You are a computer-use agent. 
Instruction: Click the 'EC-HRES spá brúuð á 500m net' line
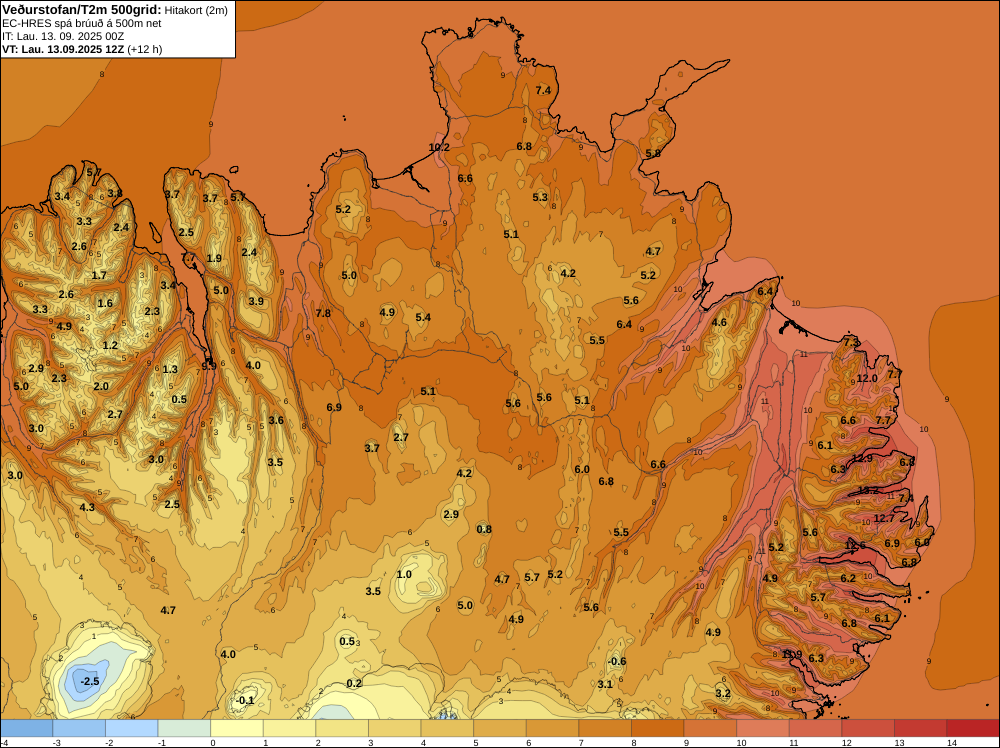82,24
